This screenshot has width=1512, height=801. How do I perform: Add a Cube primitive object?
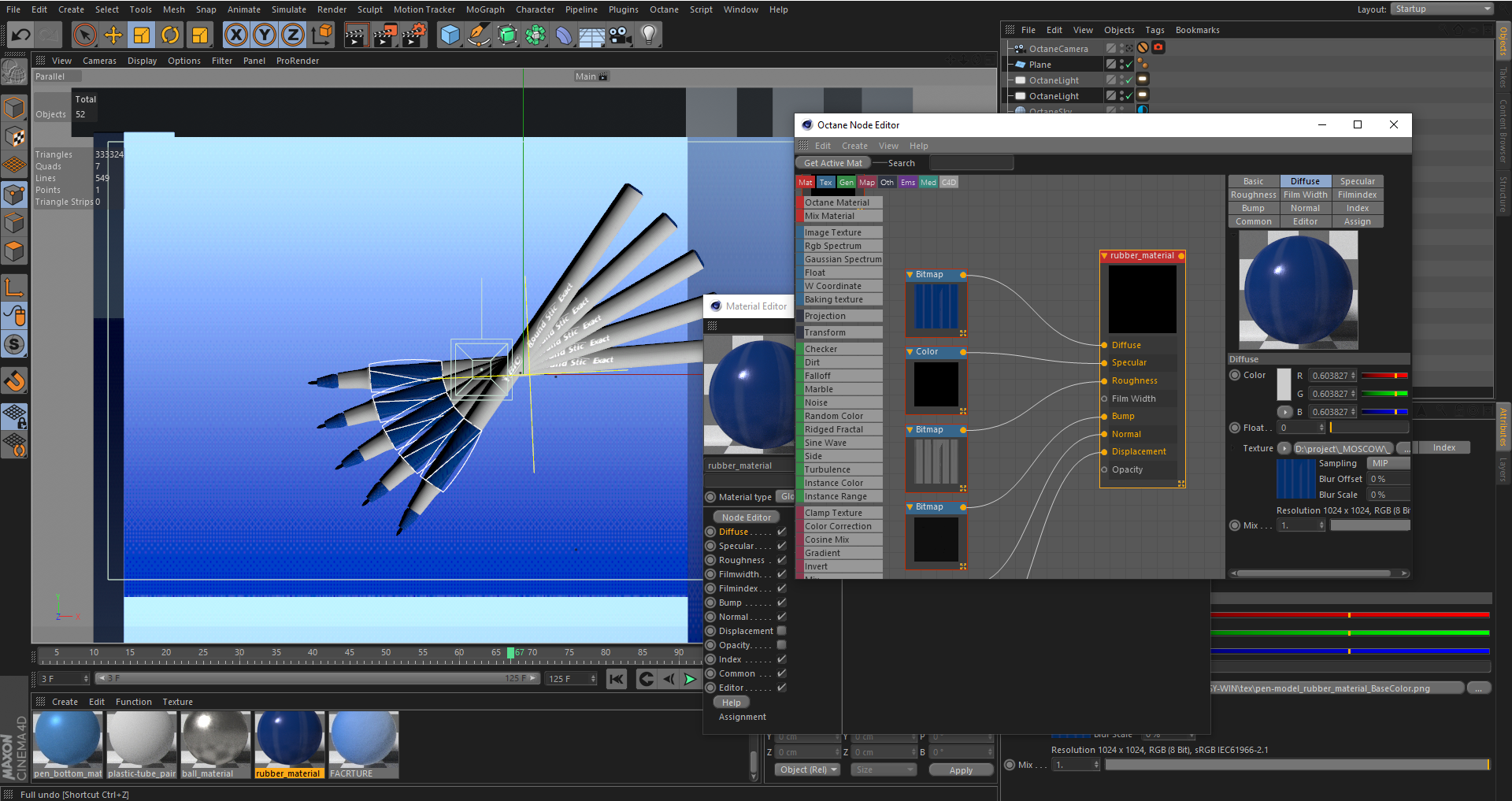(450, 35)
